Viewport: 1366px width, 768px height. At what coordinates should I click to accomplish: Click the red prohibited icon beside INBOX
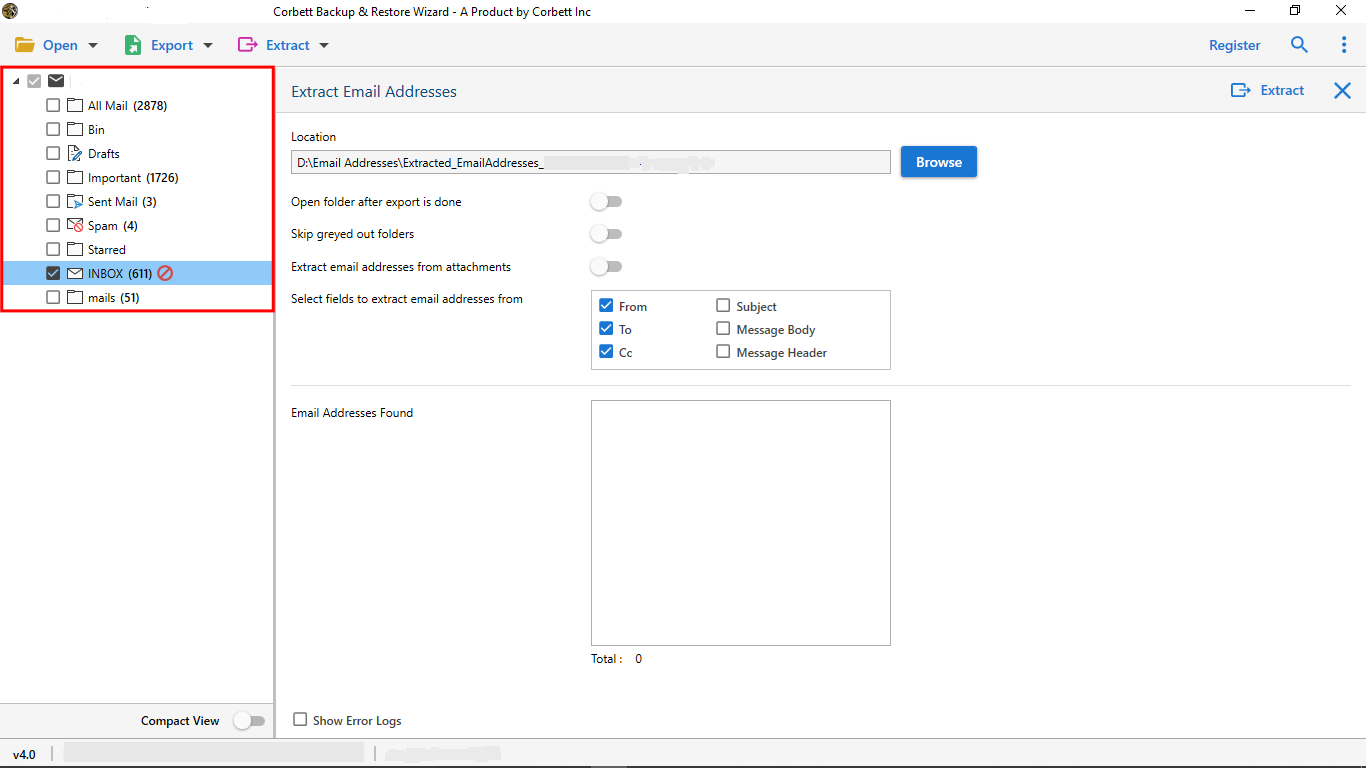coord(165,273)
